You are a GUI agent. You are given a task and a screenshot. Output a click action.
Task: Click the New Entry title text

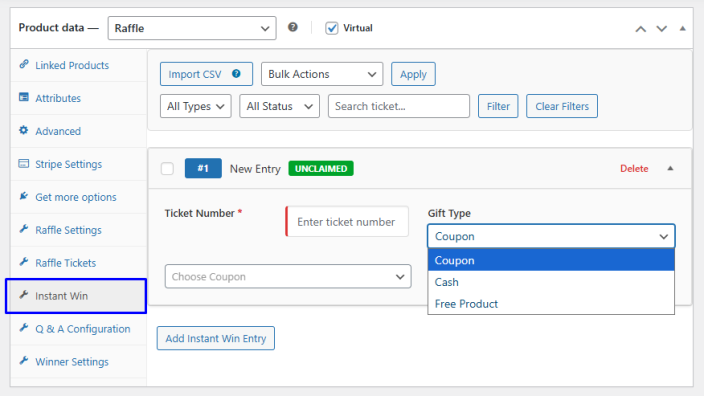tap(255, 169)
